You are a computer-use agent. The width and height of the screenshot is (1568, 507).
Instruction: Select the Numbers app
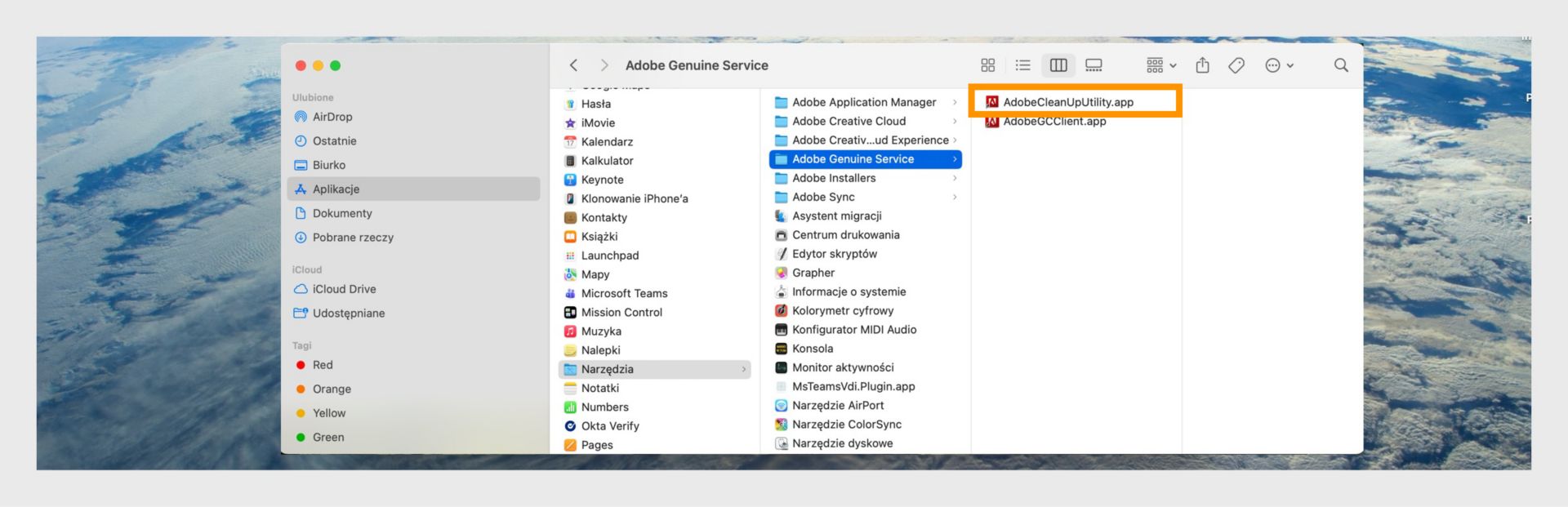(655, 407)
